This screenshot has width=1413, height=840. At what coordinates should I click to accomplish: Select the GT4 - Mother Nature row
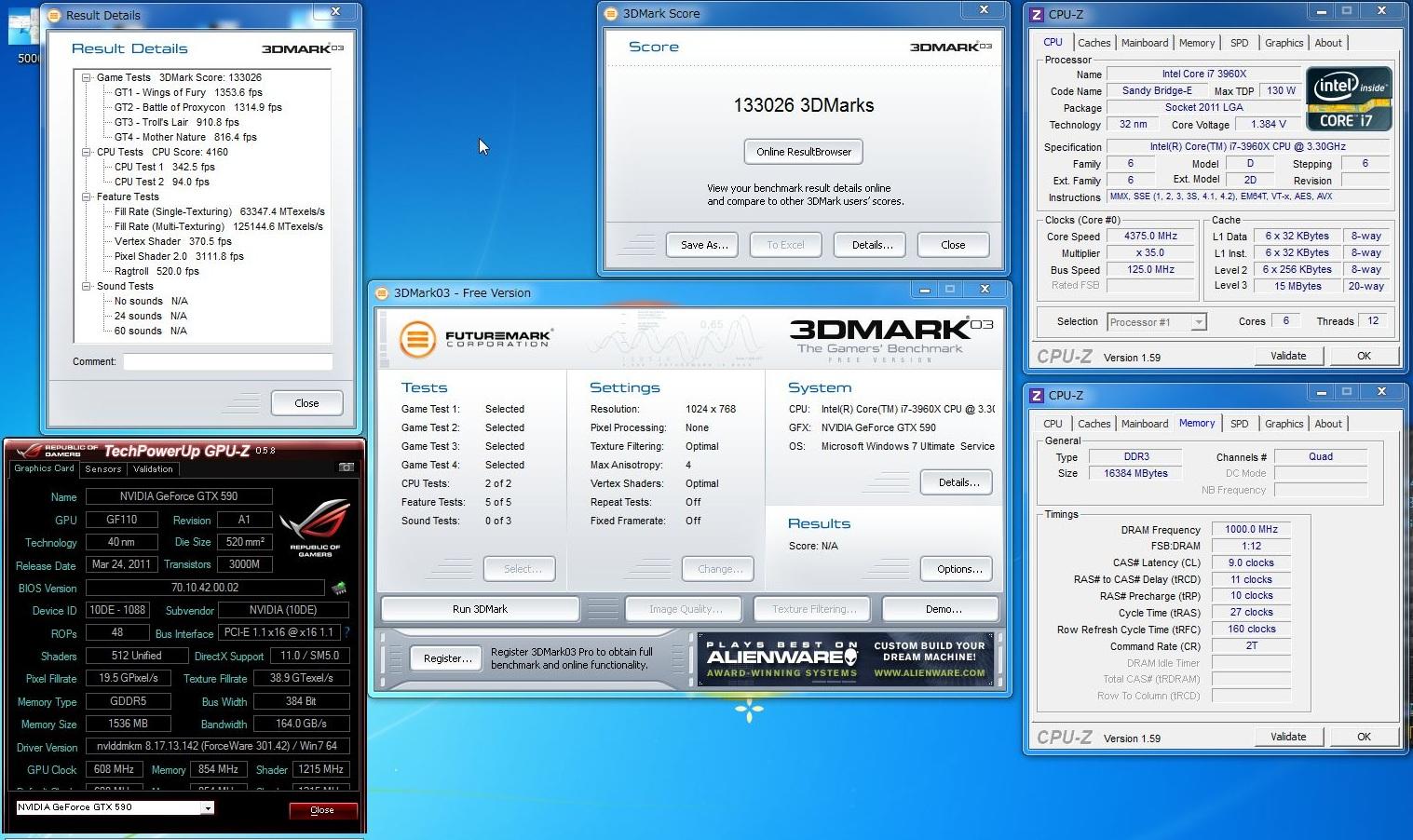tap(185, 137)
